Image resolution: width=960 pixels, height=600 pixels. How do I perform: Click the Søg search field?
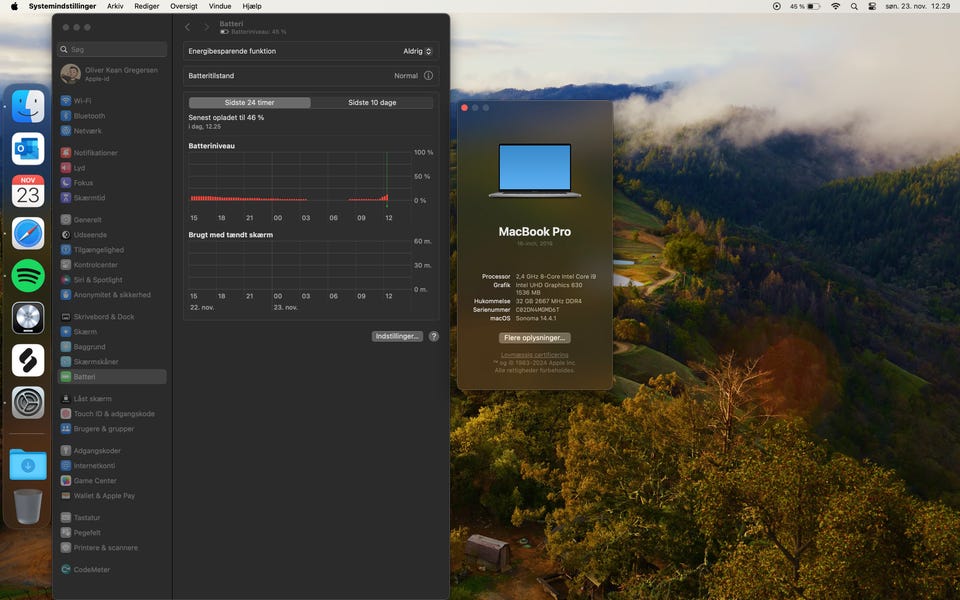pyautogui.click(x=112, y=49)
